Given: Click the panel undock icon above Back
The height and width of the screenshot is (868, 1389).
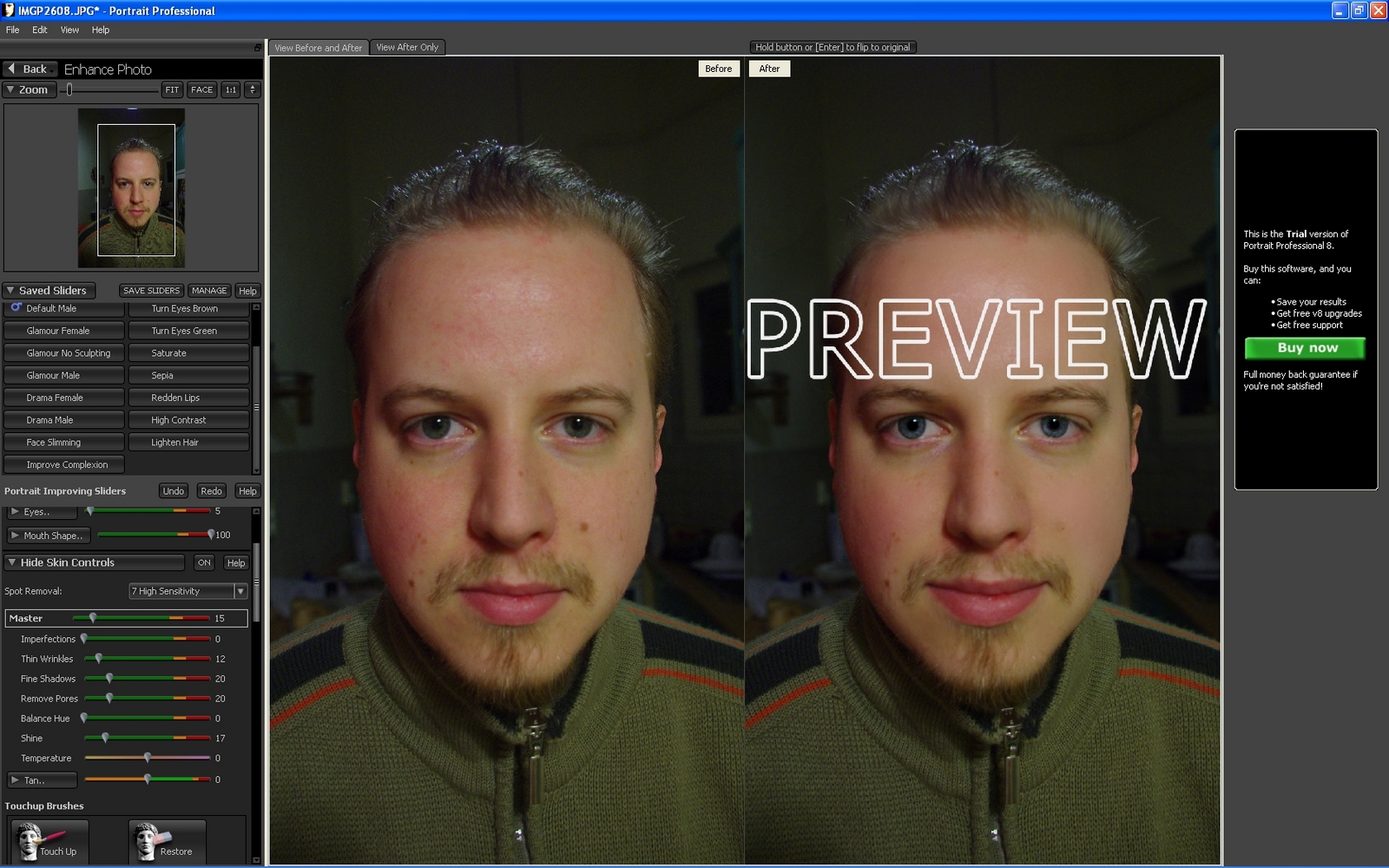Looking at the screenshot, I should [x=257, y=48].
